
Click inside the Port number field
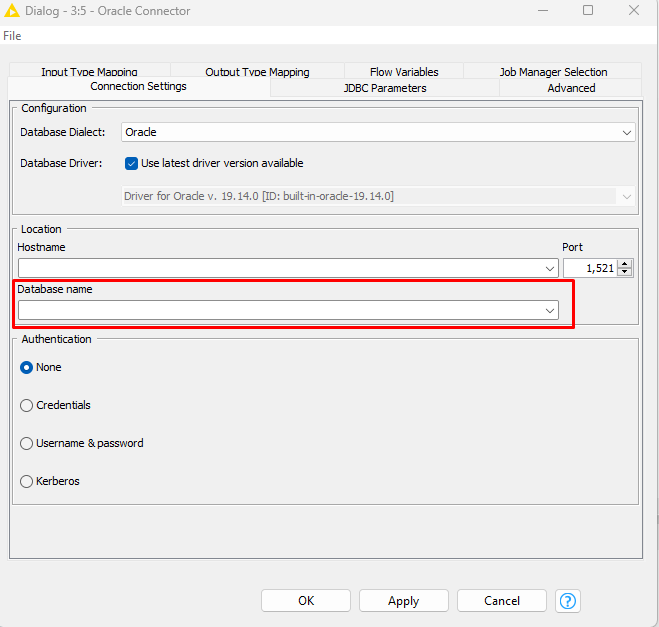click(590, 268)
